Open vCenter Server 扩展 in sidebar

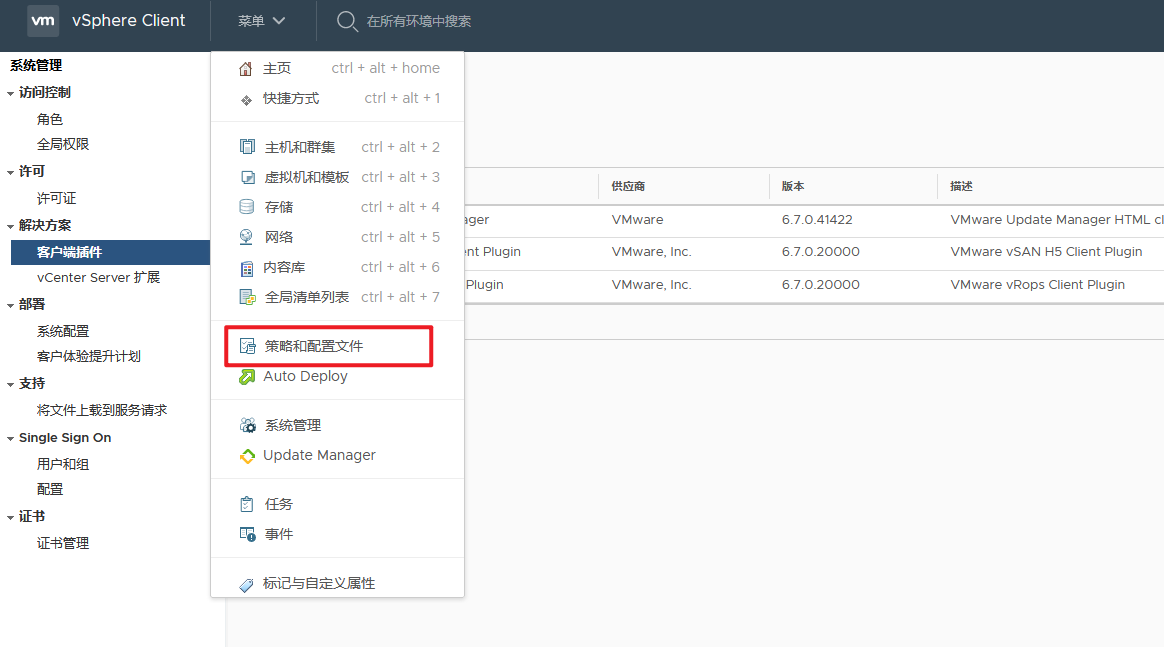[98, 277]
